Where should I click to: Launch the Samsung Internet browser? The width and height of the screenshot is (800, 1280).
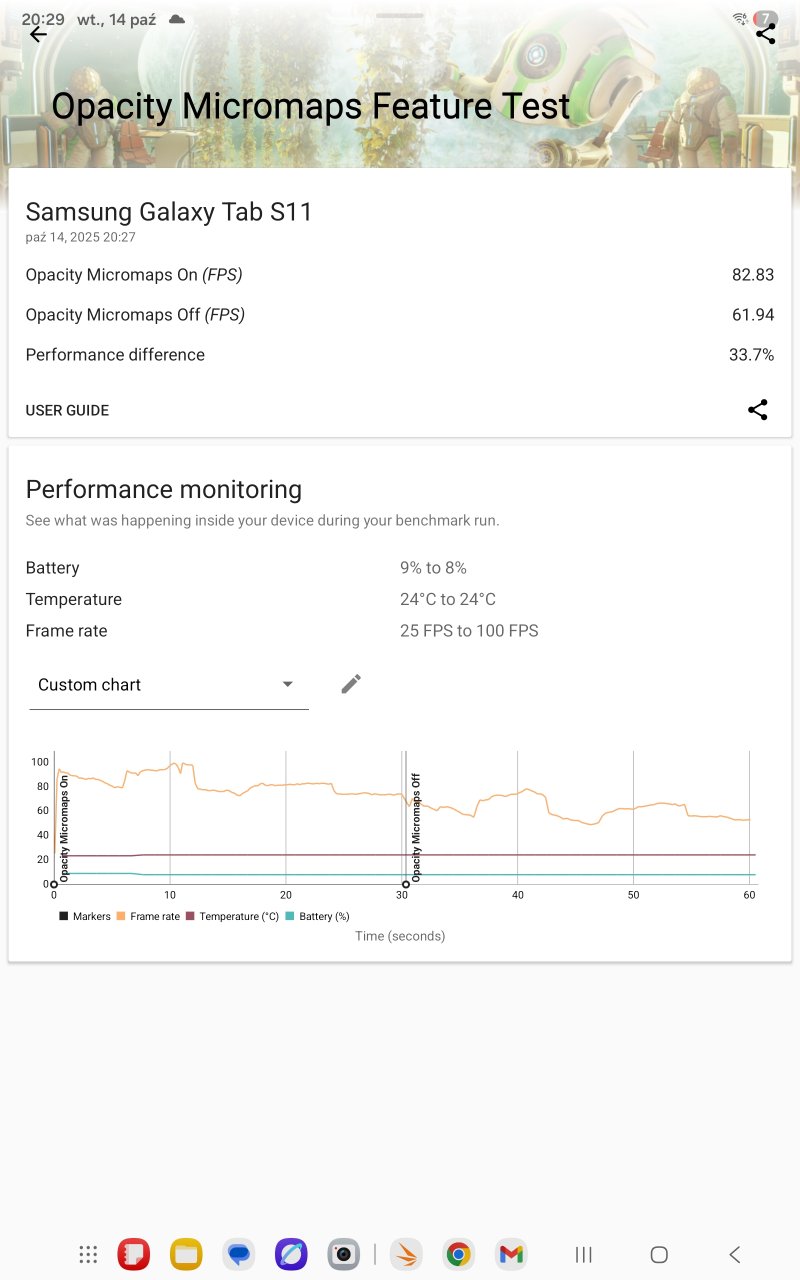tap(291, 1254)
